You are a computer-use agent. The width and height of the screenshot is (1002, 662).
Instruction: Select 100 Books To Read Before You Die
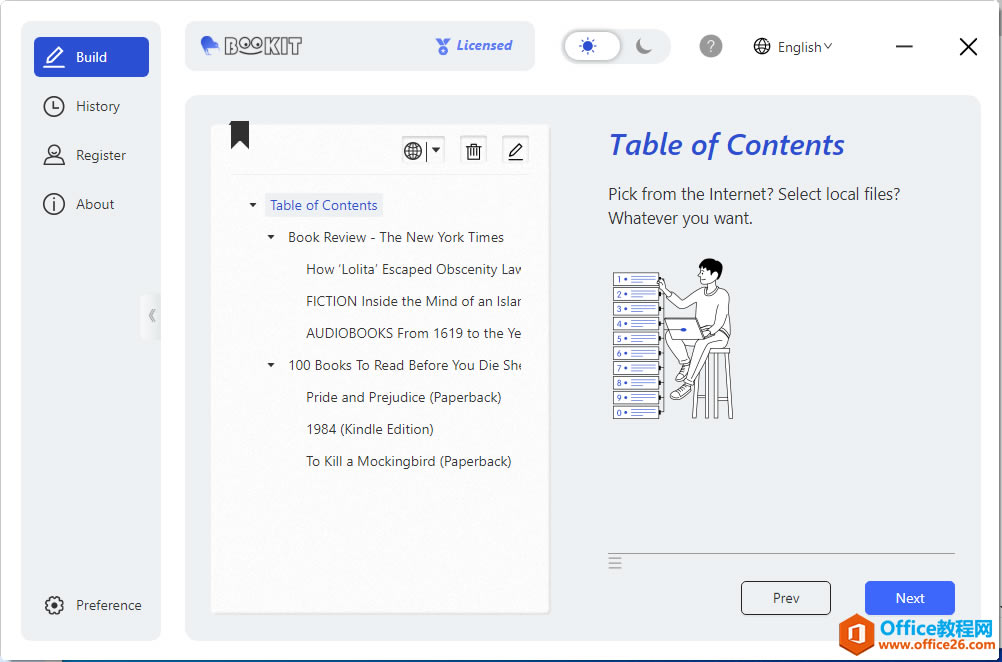405,365
